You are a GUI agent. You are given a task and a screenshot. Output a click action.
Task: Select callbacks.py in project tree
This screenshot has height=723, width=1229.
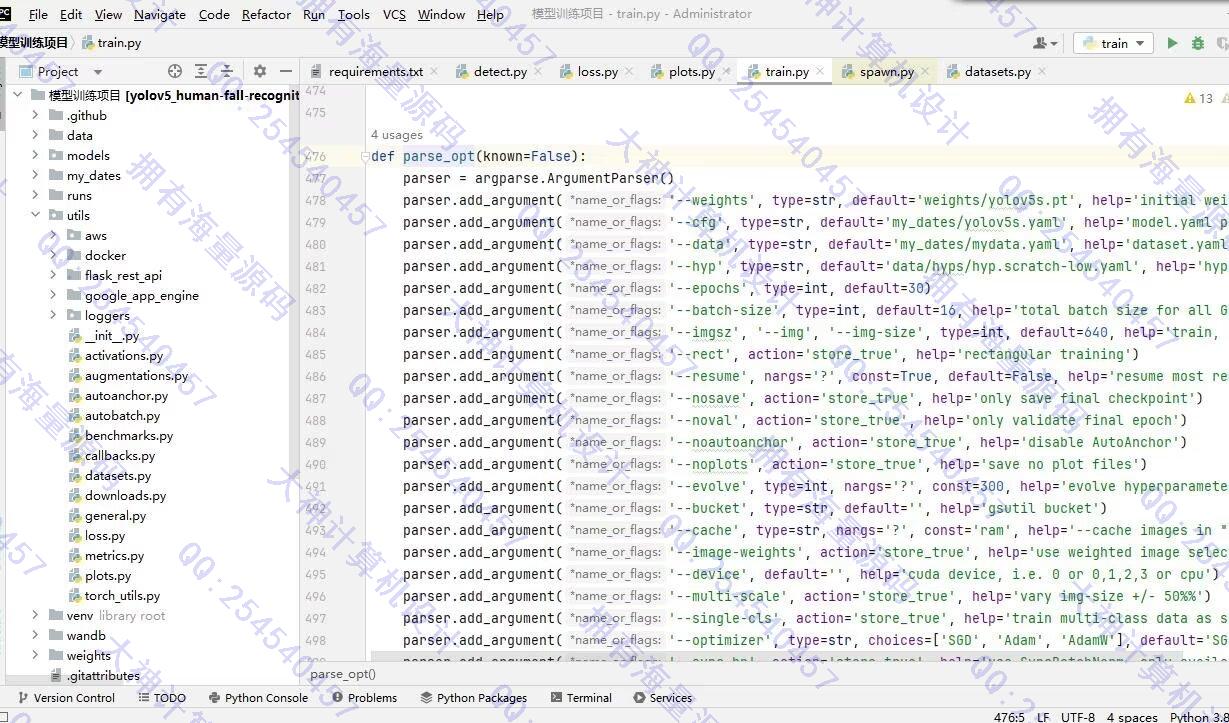[x=119, y=455]
